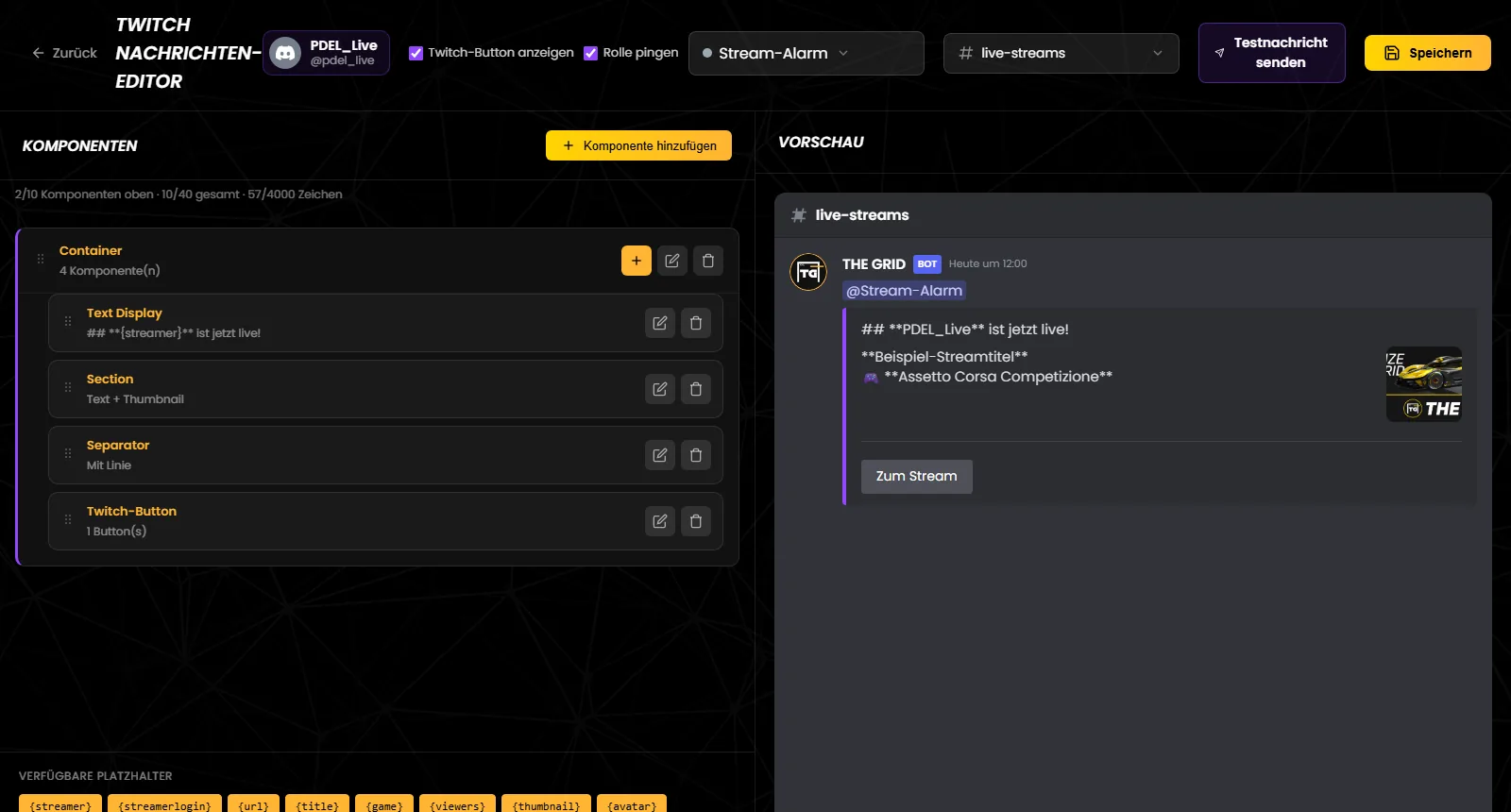This screenshot has width=1511, height=812.
Task: Click the Container drag handle
Action: pyautogui.click(x=41, y=259)
